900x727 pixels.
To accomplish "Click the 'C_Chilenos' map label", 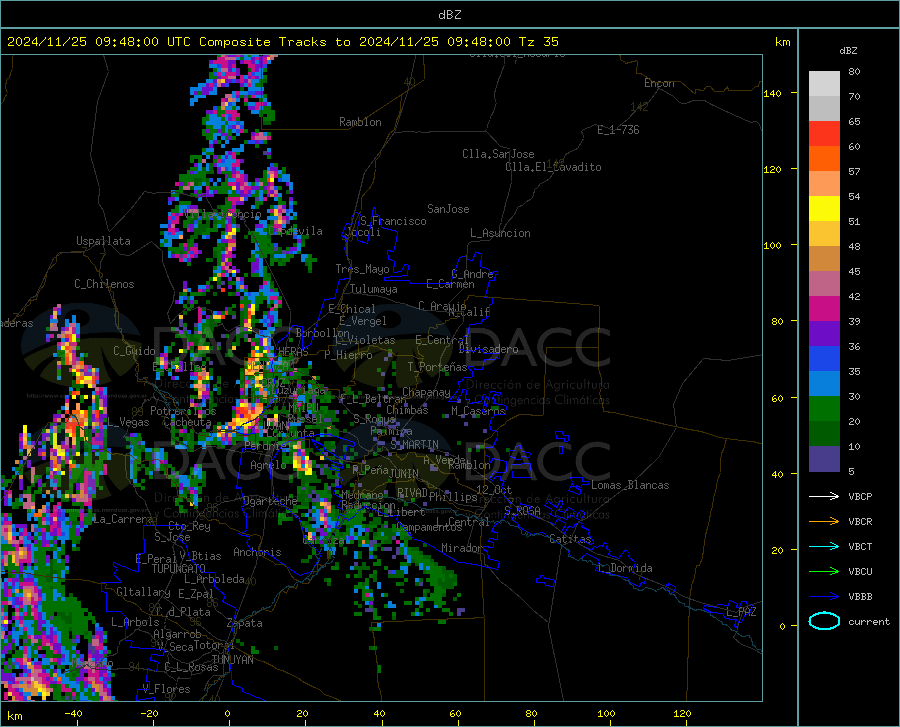I will pyautogui.click(x=104, y=284).
